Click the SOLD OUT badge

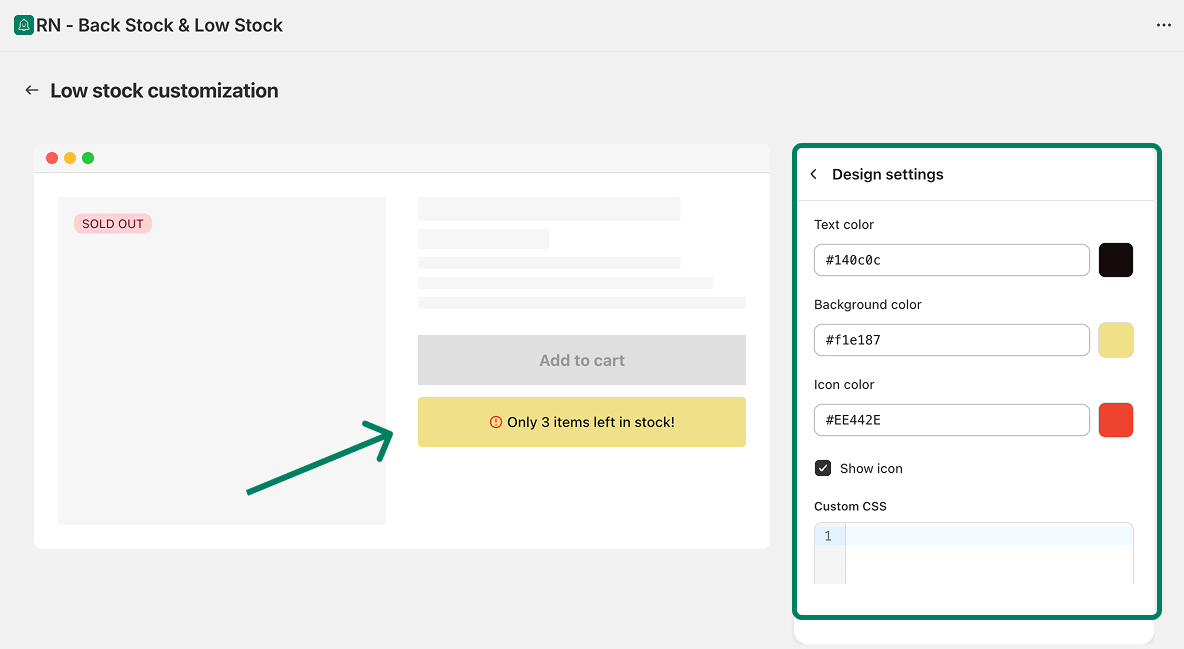113,224
